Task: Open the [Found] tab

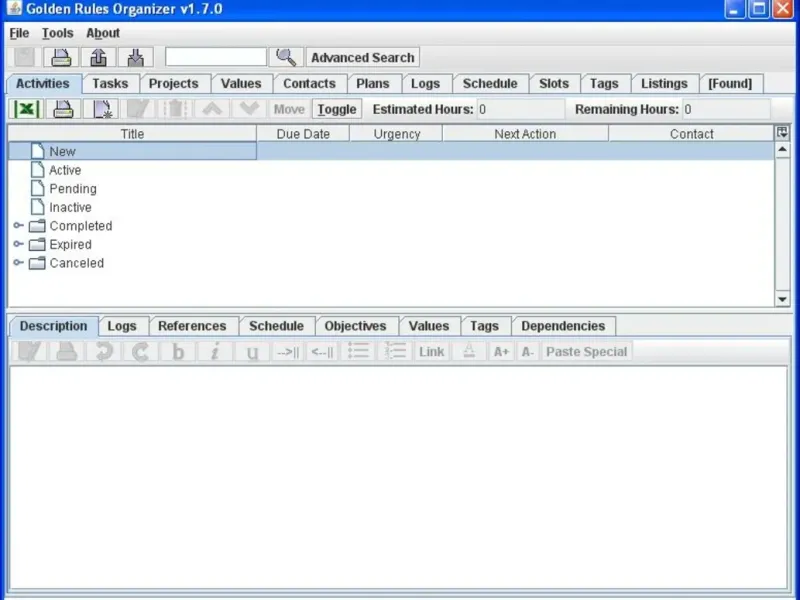Action: (730, 84)
